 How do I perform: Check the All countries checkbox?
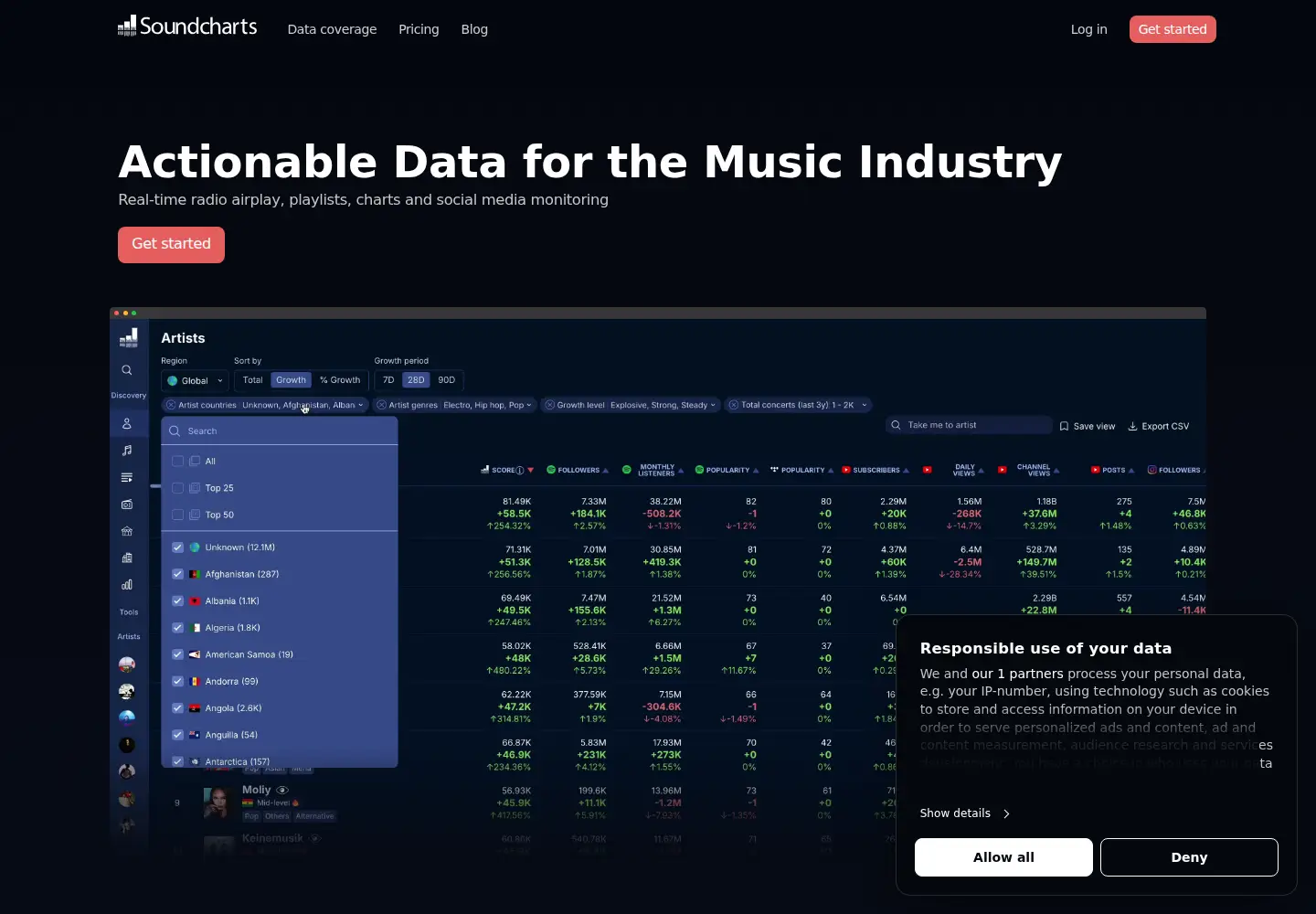point(178,462)
